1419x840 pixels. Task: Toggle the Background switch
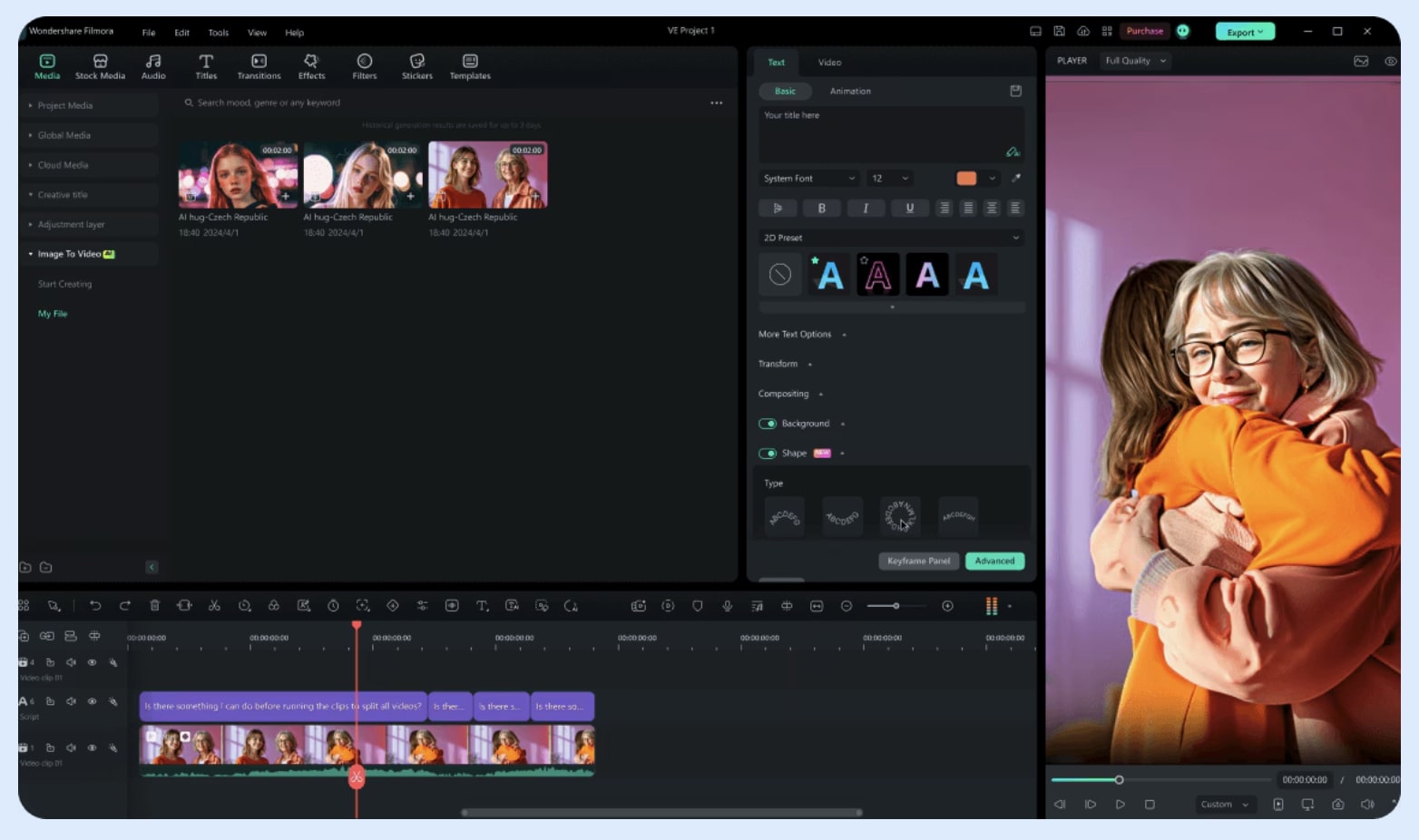(x=768, y=424)
